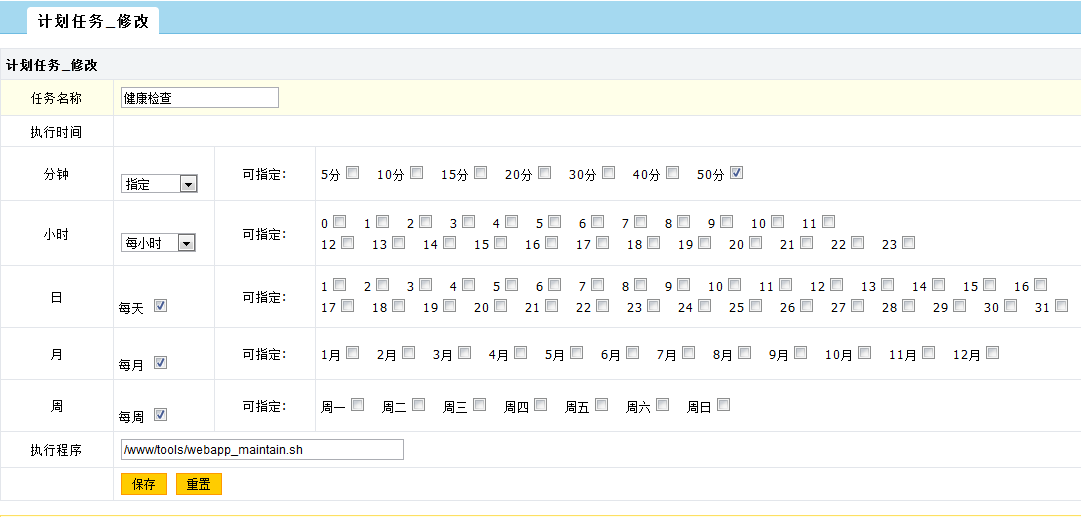Viewport: 1081px width, 517px height.
Task: Open the 小时 每小时 dropdown
Action: pyautogui.click(x=157, y=243)
